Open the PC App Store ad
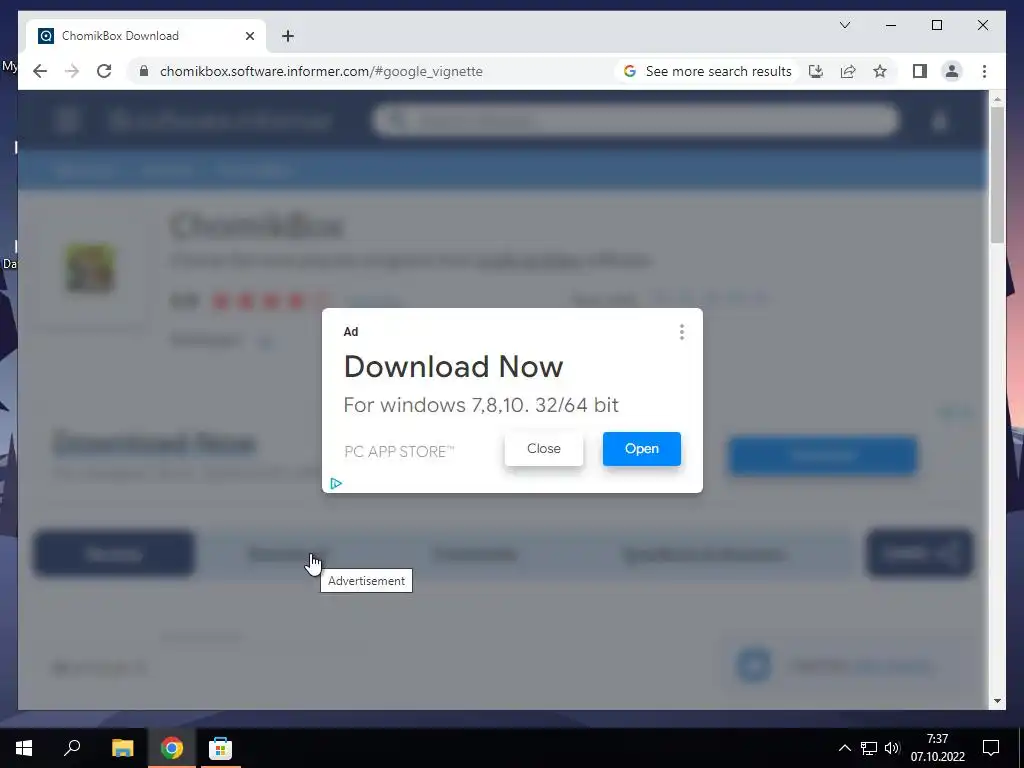This screenshot has width=1024, height=768. pos(641,449)
